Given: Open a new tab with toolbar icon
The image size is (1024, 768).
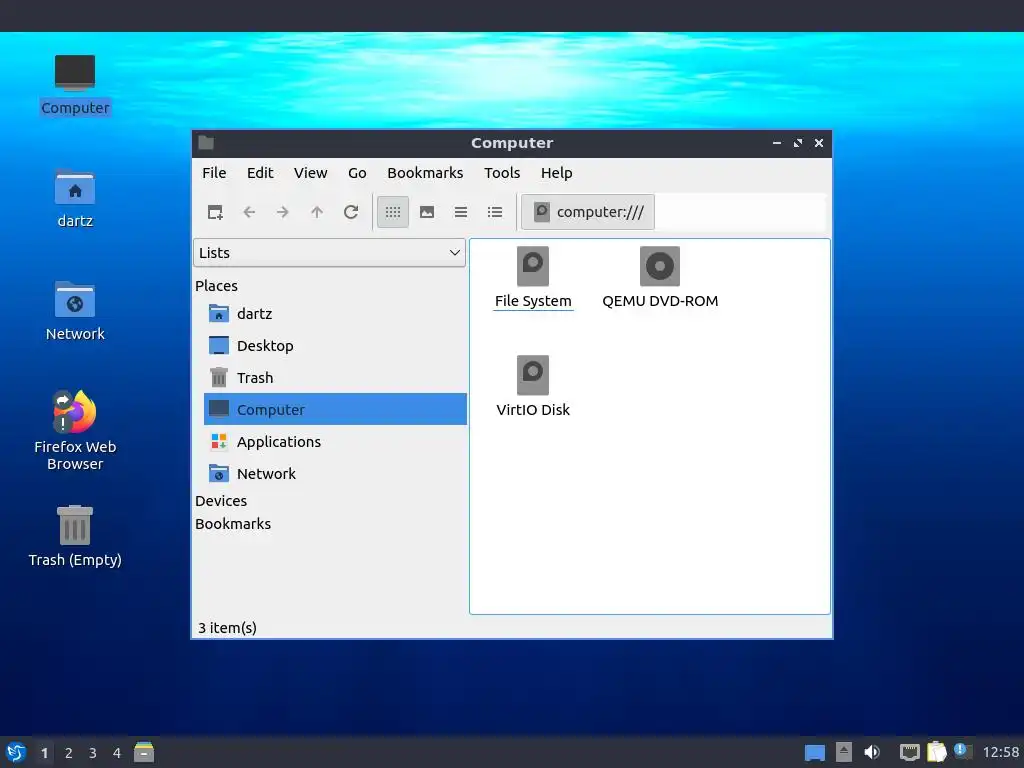Looking at the screenshot, I should pos(215,212).
